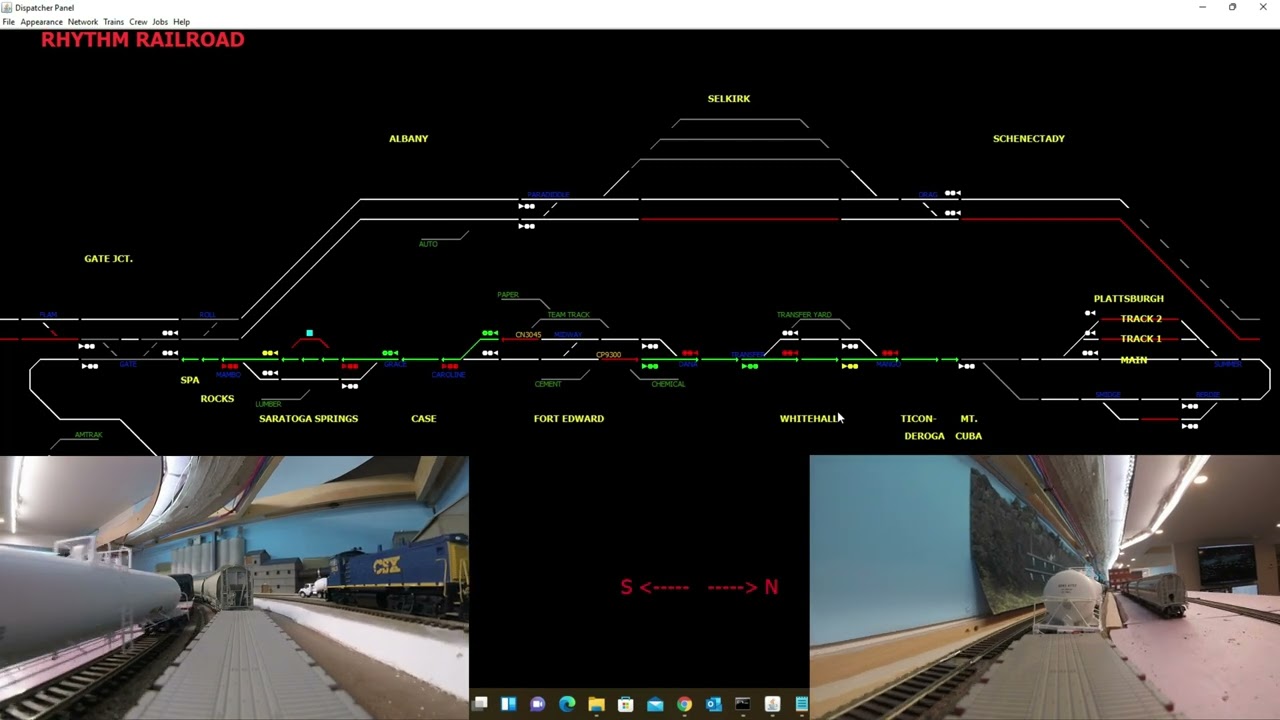Click the red signal at CAROLINE
Screen dimensions: 1280x720
coord(450,366)
